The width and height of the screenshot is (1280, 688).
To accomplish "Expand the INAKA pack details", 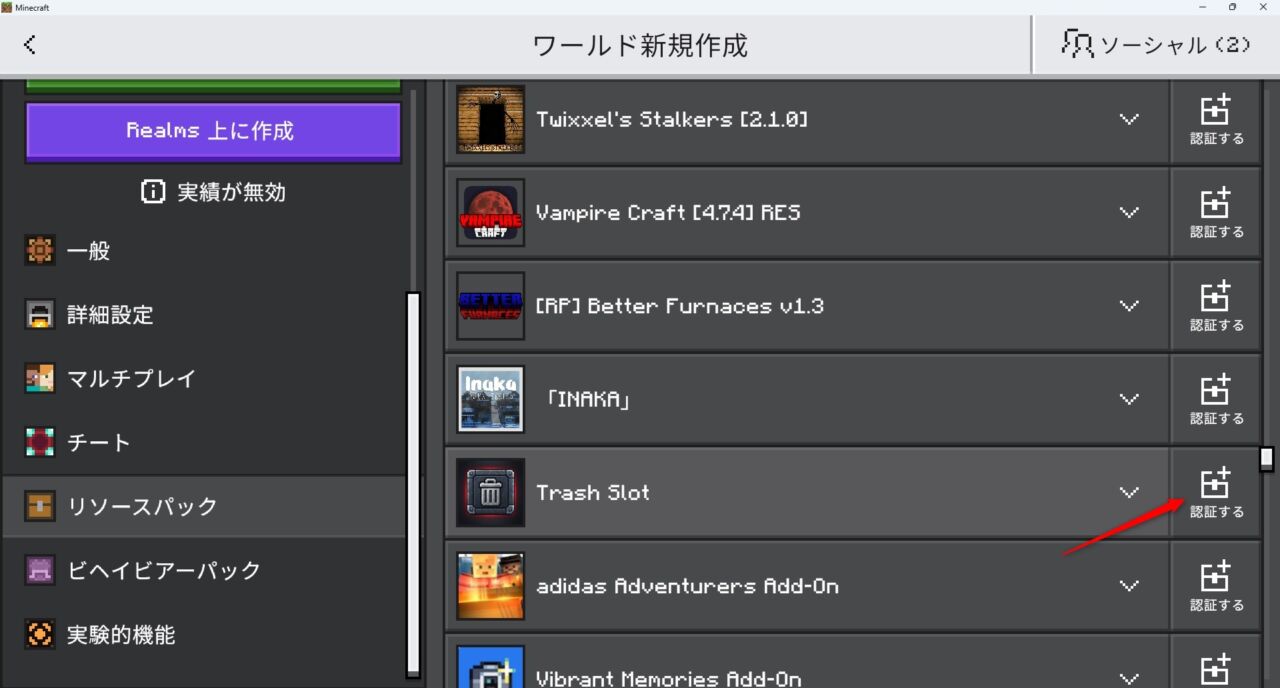I will [1129, 399].
